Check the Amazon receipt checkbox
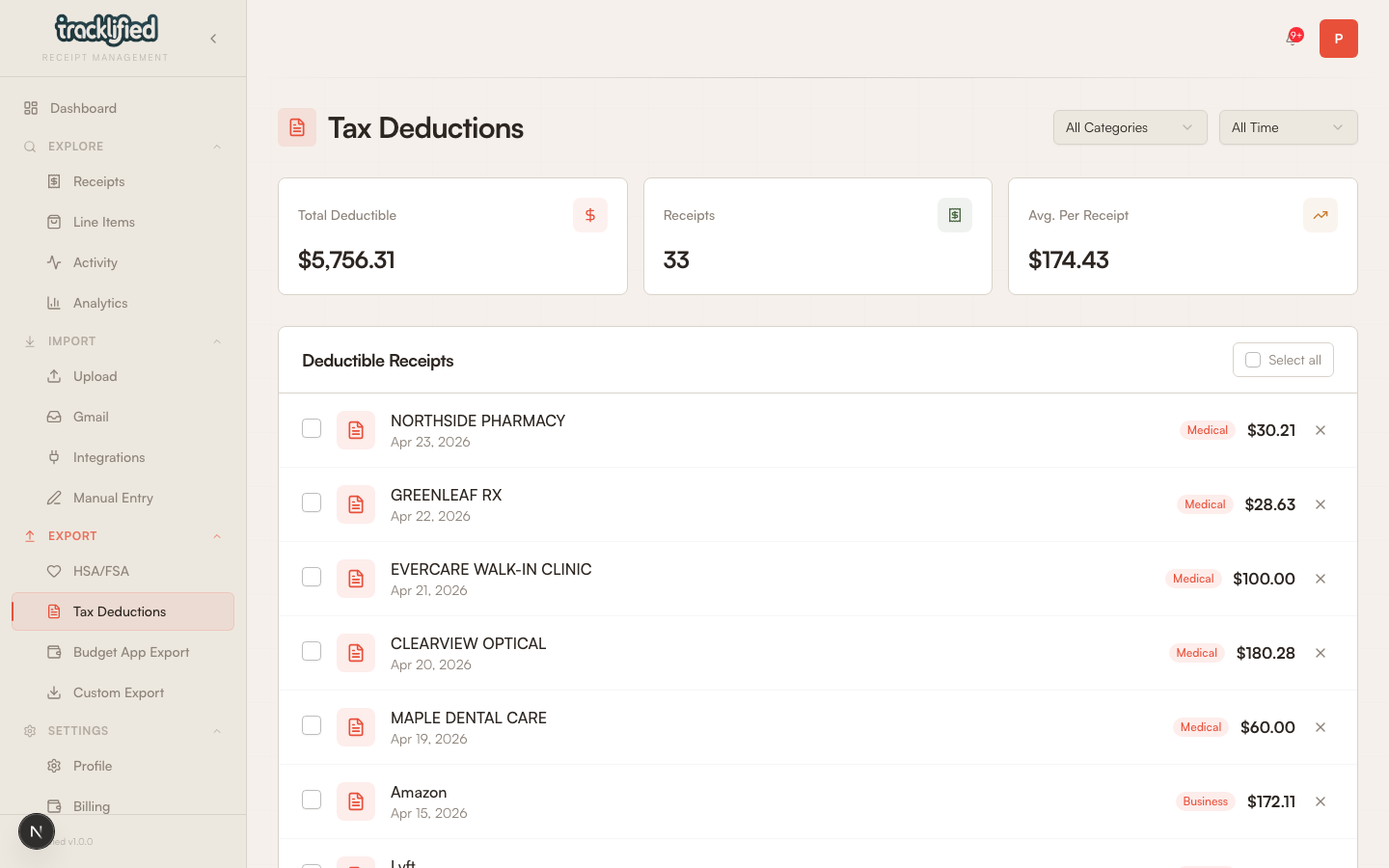The width and height of the screenshot is (1389, 868). [x=312, y=800]
